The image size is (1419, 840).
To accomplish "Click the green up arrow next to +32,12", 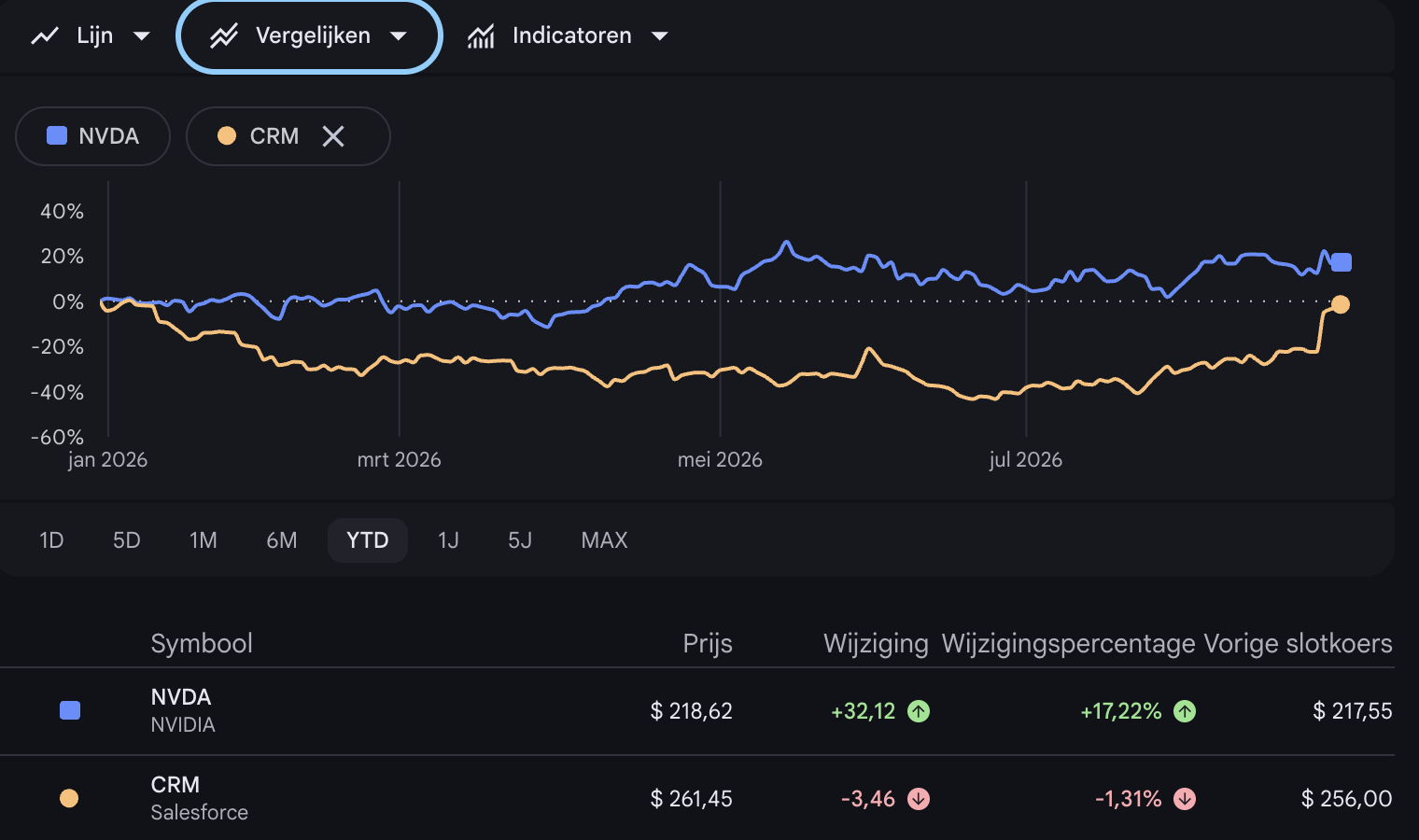I will click(919, 711).
